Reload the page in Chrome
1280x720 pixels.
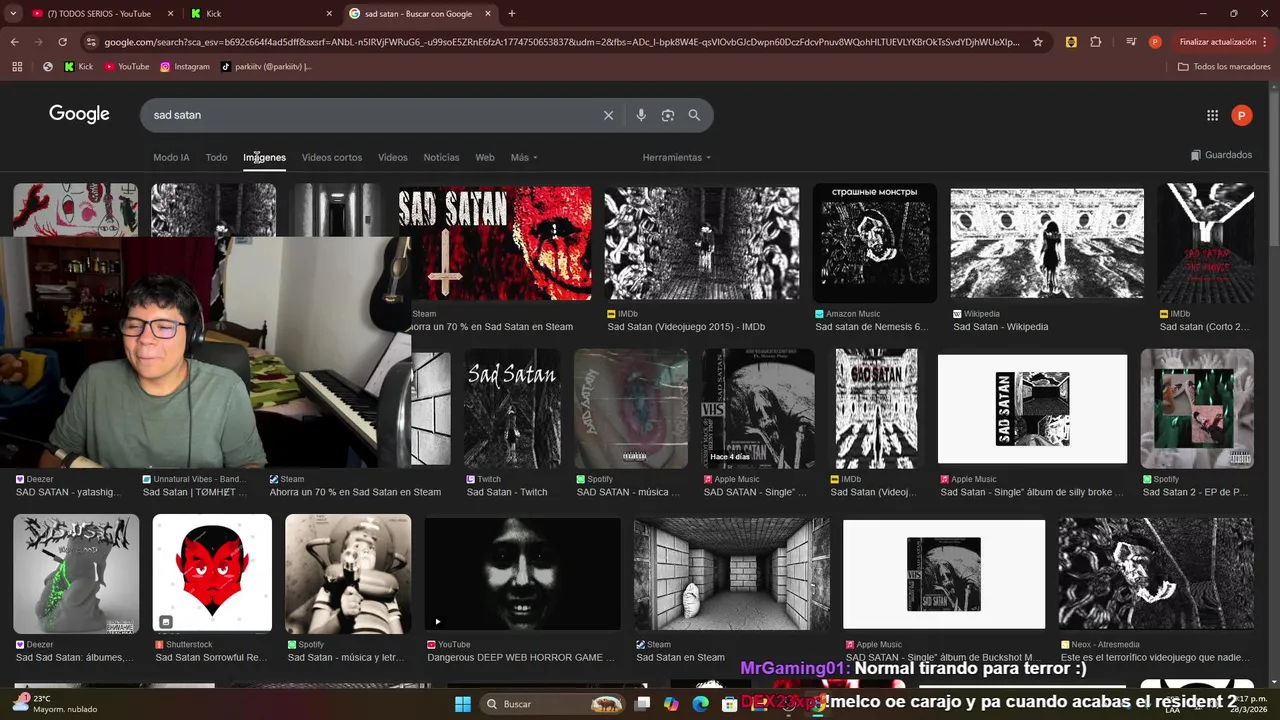62,42
